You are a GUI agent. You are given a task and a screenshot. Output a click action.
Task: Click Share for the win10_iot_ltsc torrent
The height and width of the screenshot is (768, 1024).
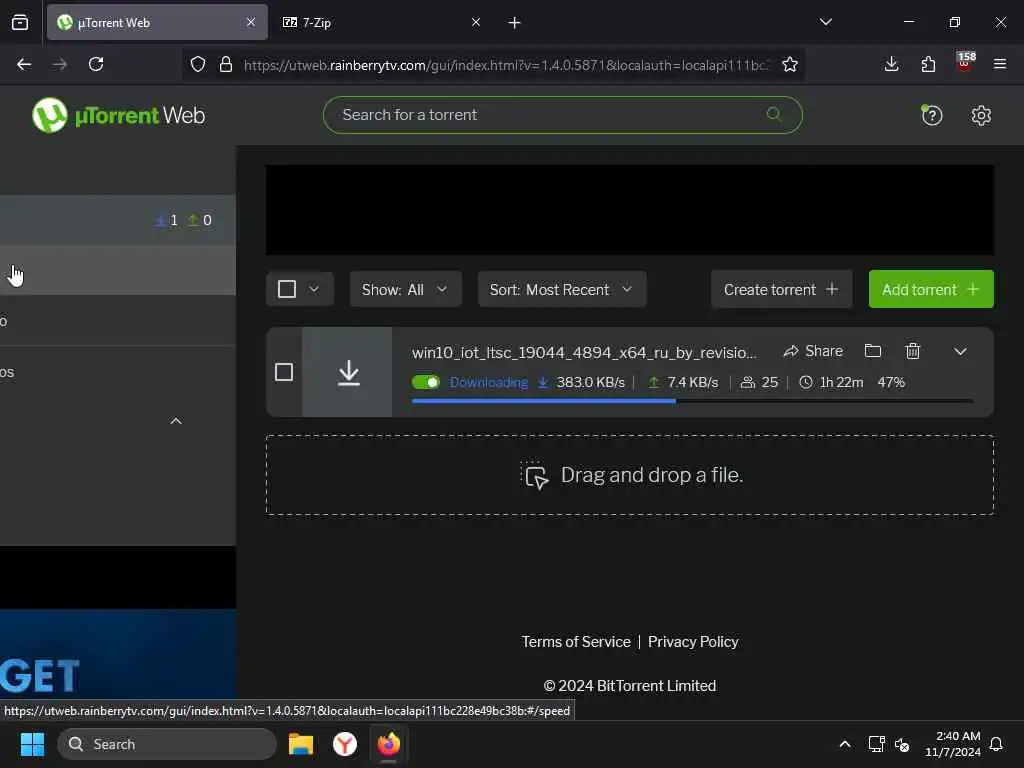pyautogui.click(x=813, y=351)
